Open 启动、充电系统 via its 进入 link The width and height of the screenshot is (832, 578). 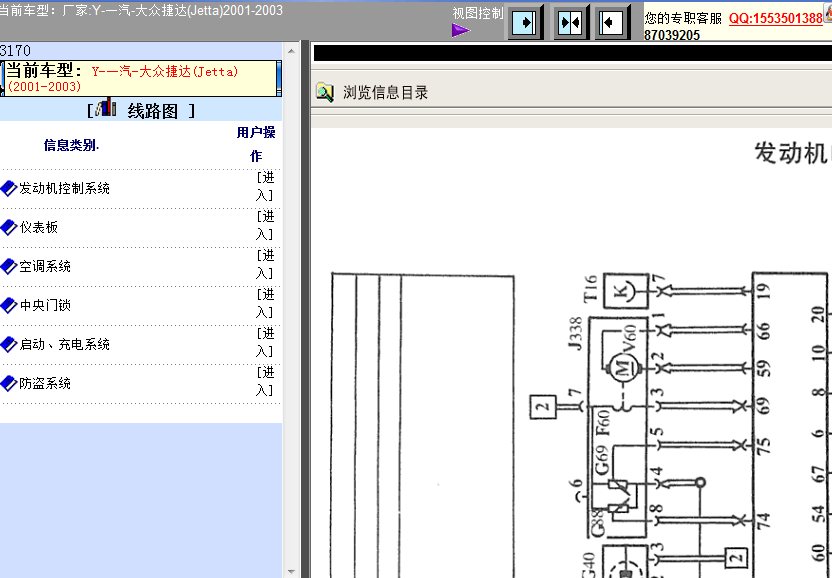point(265,343)
